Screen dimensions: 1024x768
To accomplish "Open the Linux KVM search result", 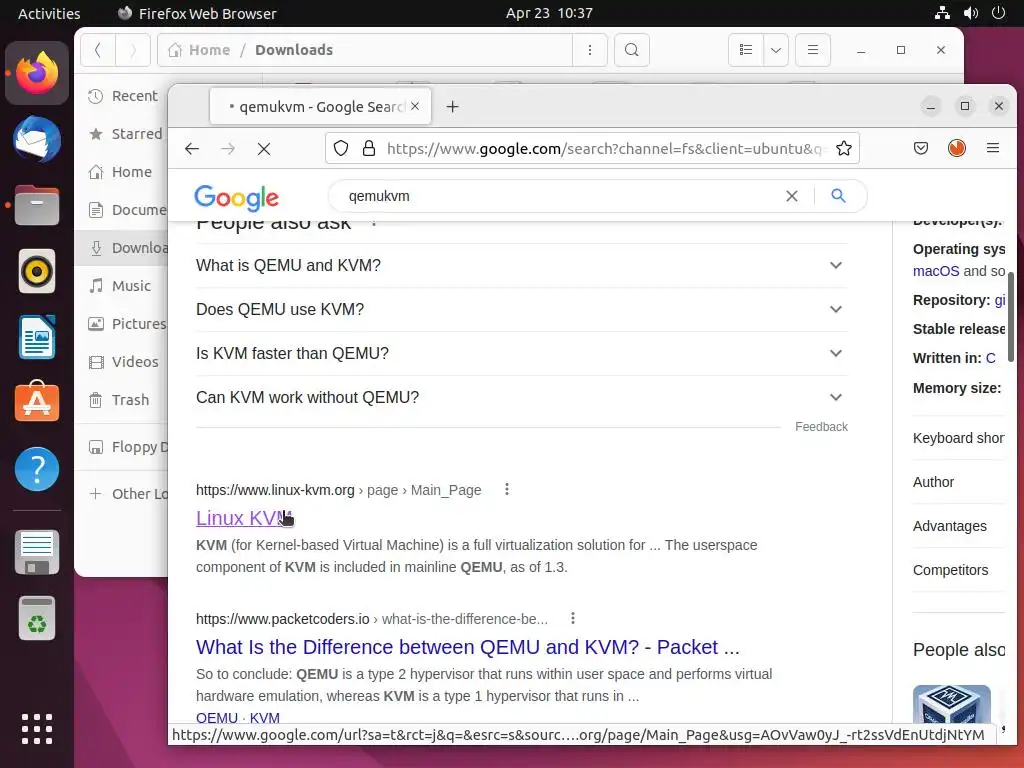I will pyautogui.click(x=243, y=518).
